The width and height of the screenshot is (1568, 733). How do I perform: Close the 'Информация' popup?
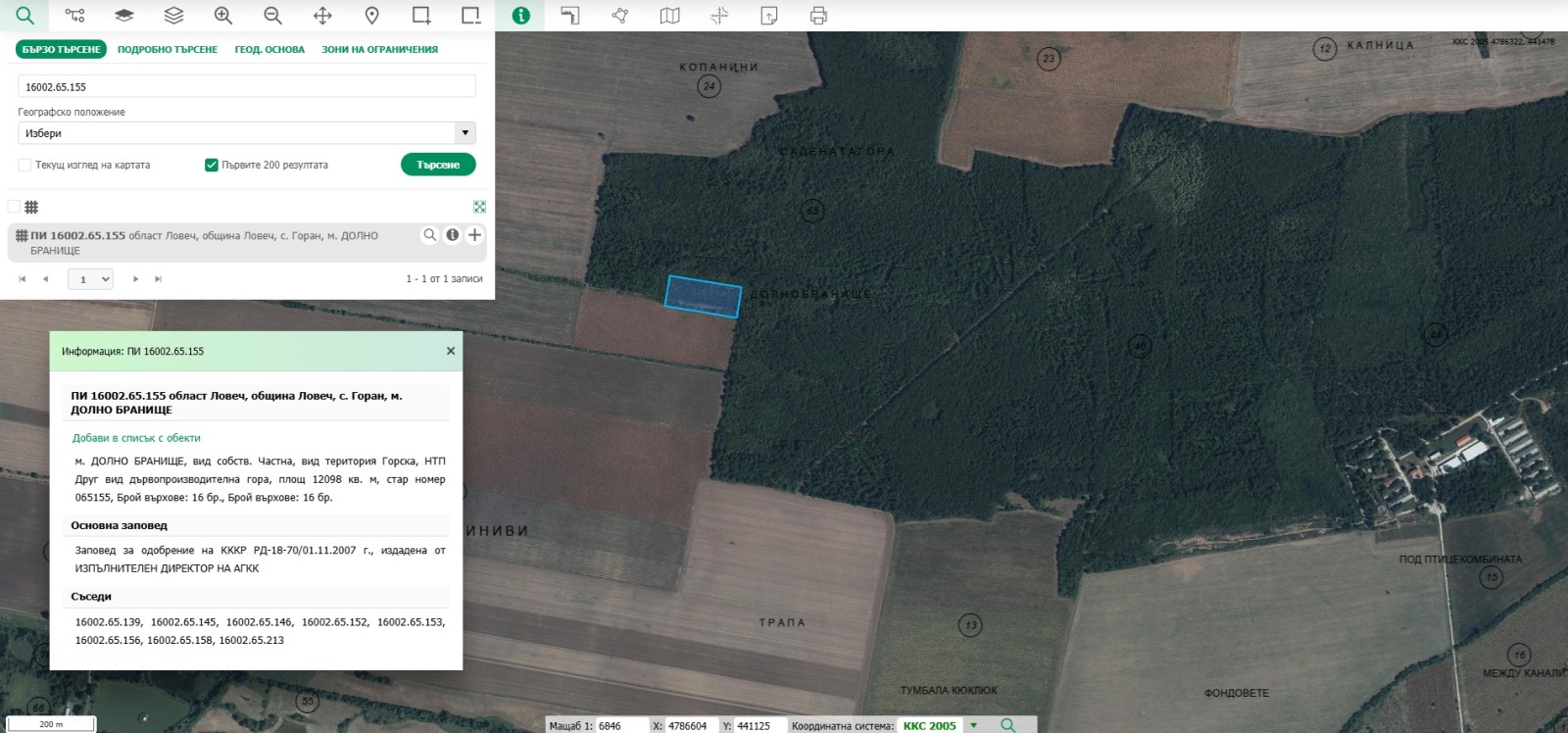[x=451, y=351]
